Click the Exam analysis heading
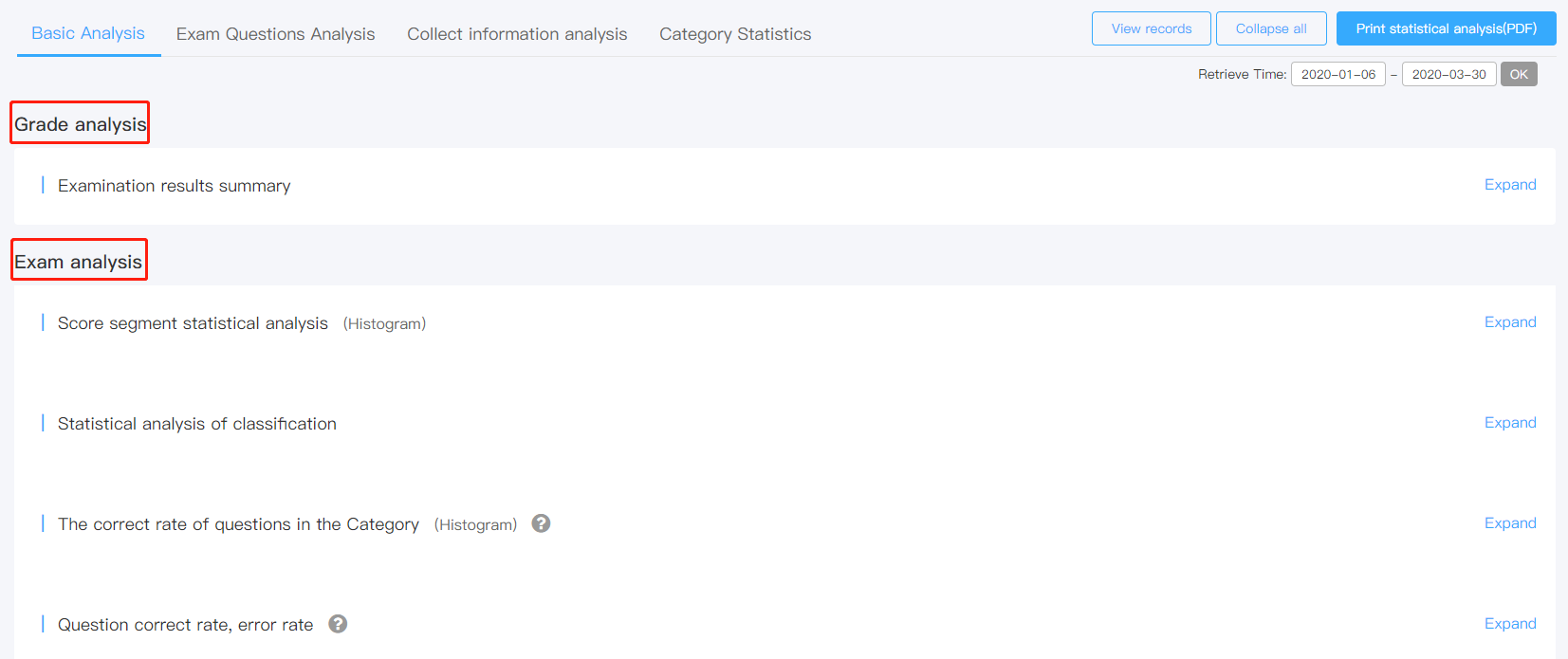This screenshot has height=659, width=1568. pyautogui.click(x=79, y=262)
